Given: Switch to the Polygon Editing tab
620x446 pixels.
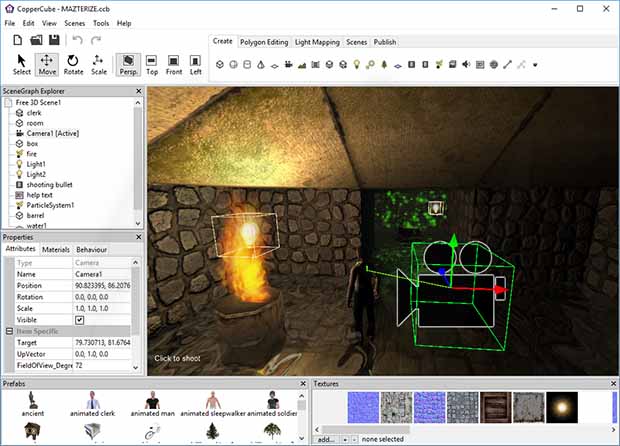Looking at the screenshot, I should pos(264,42).
